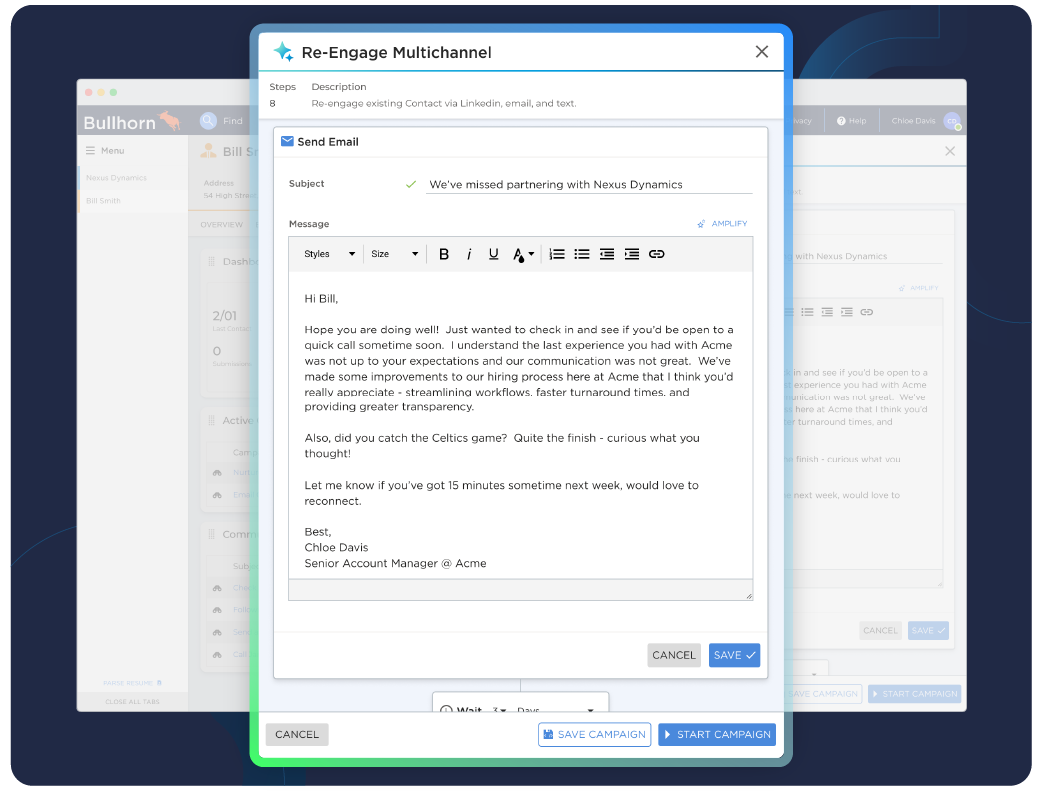Image resolution: width=1043 pixels, height=791 pixels.
Task: Grab the message editor resize handle
Action: (749, 596)
